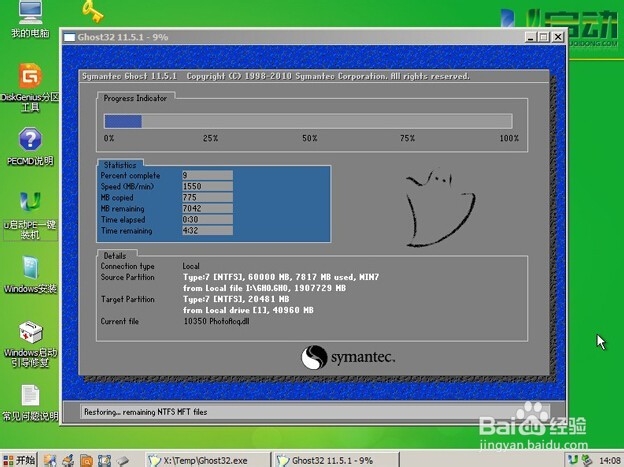Click status text 'Restoring... remaining NTFS MFT files'
This screenshot has height=467, width=624.
pyautogui.click(x=146, y=412)
